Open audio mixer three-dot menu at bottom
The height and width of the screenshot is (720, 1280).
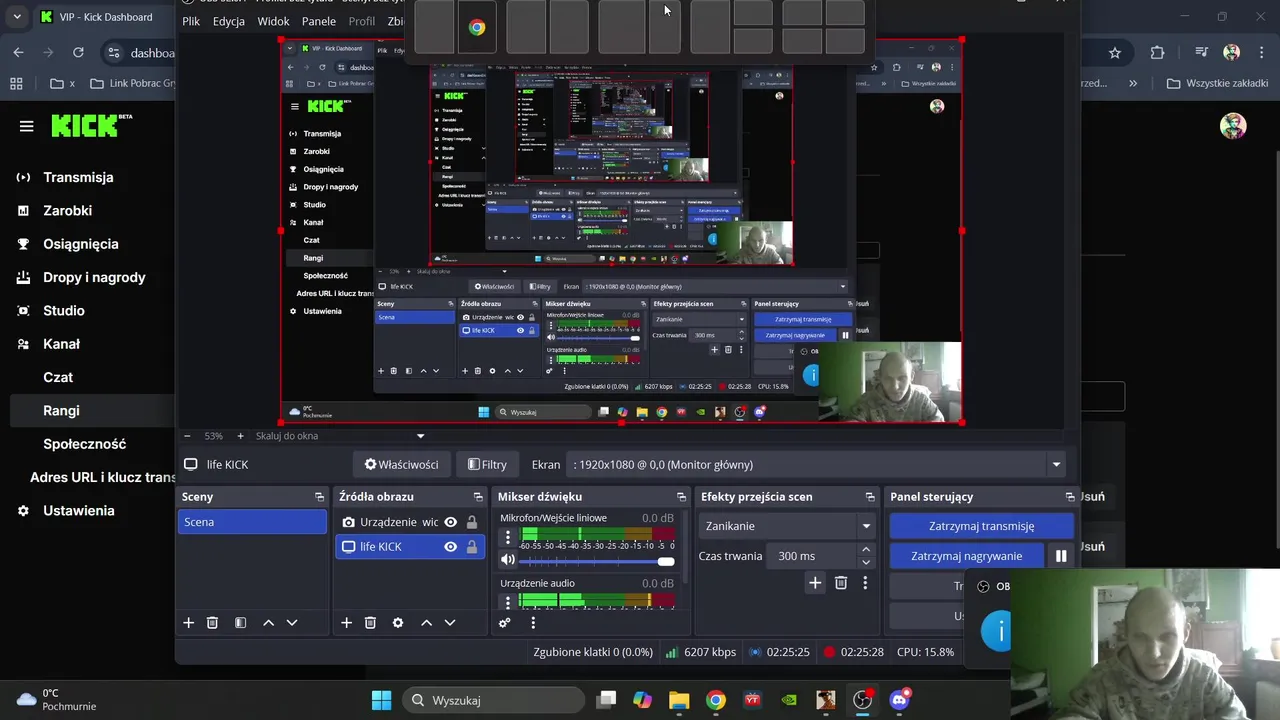[x=533, y=622]
